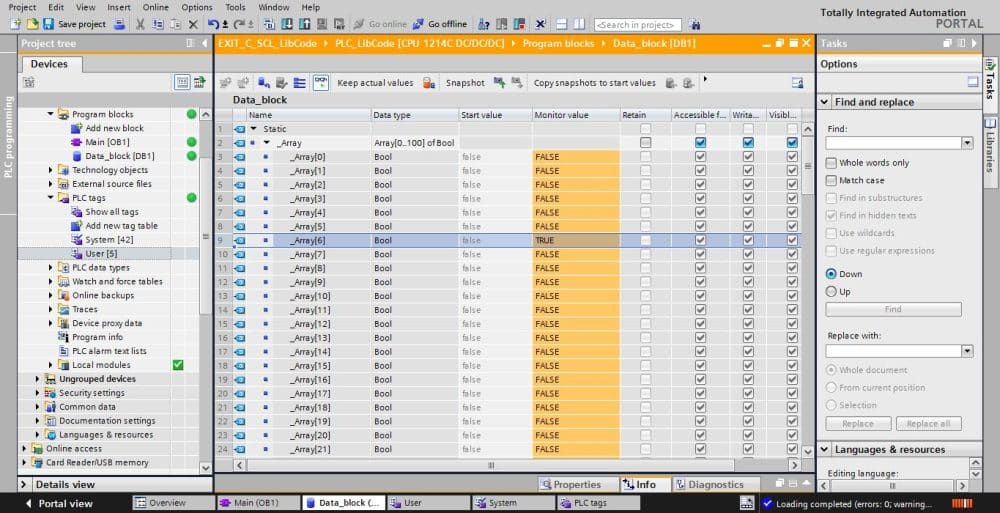Open the Replace with dropdown arrow
1000x513 pixels.
coord(967,351)
